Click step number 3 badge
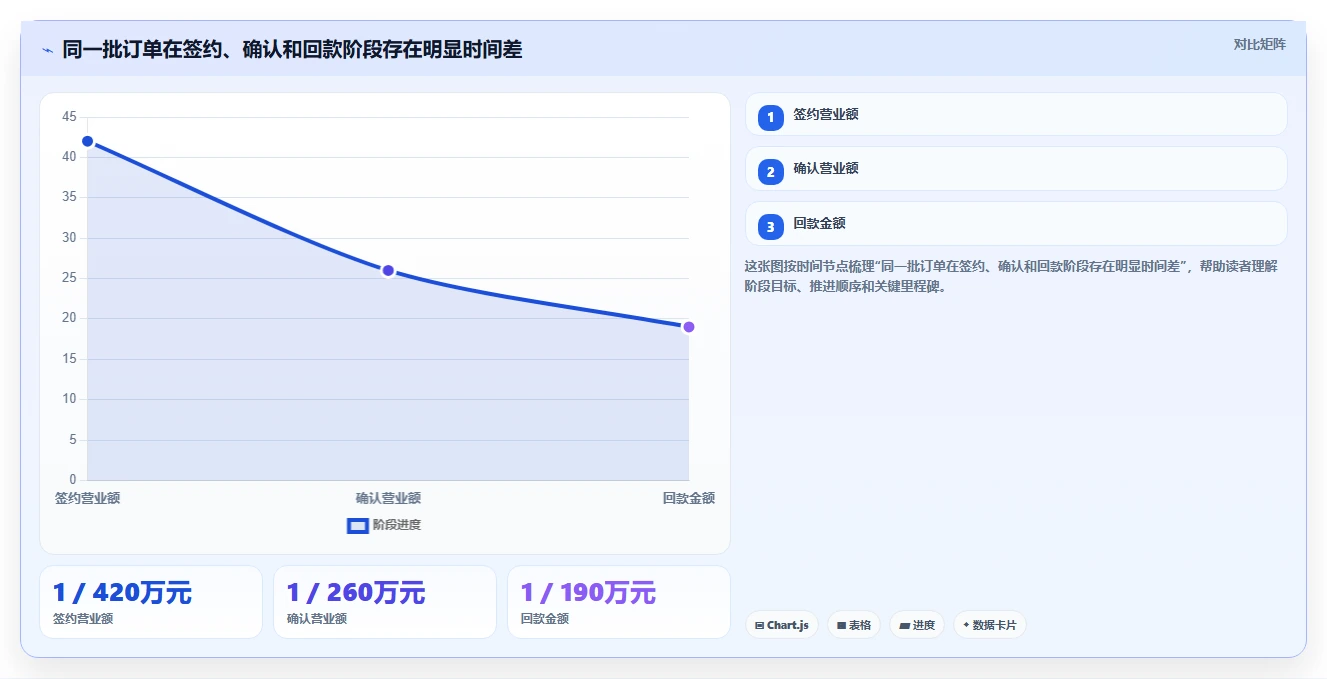The image size is (1327, 679). [770, 227]
